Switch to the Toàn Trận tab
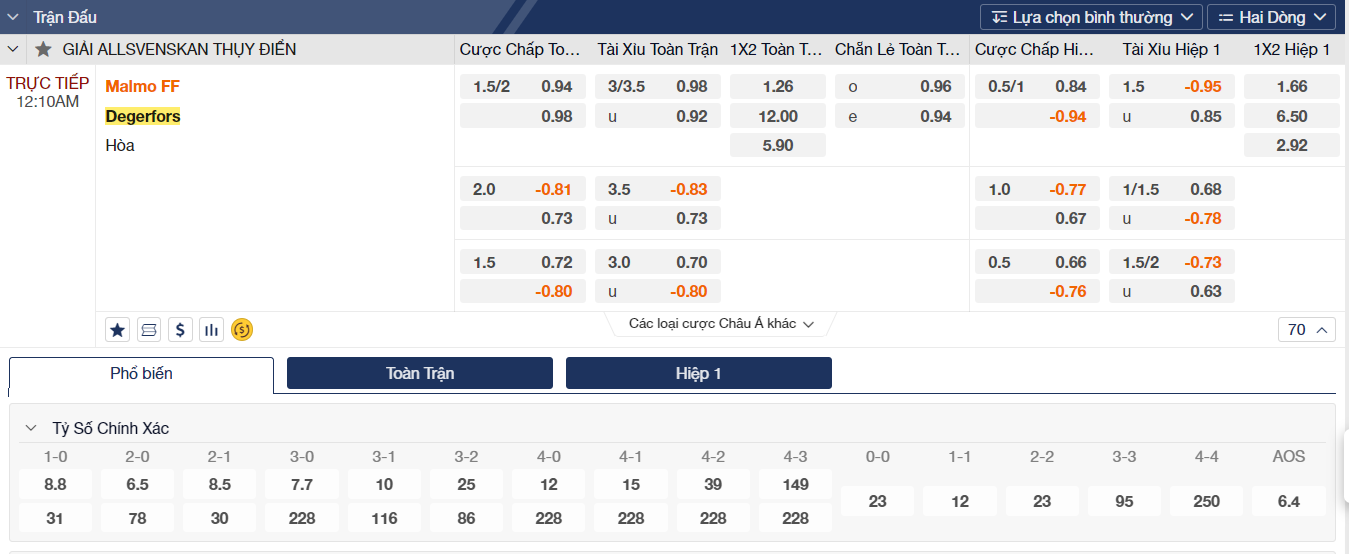Viewport: 1349px width, 554px height. point(420,373)
